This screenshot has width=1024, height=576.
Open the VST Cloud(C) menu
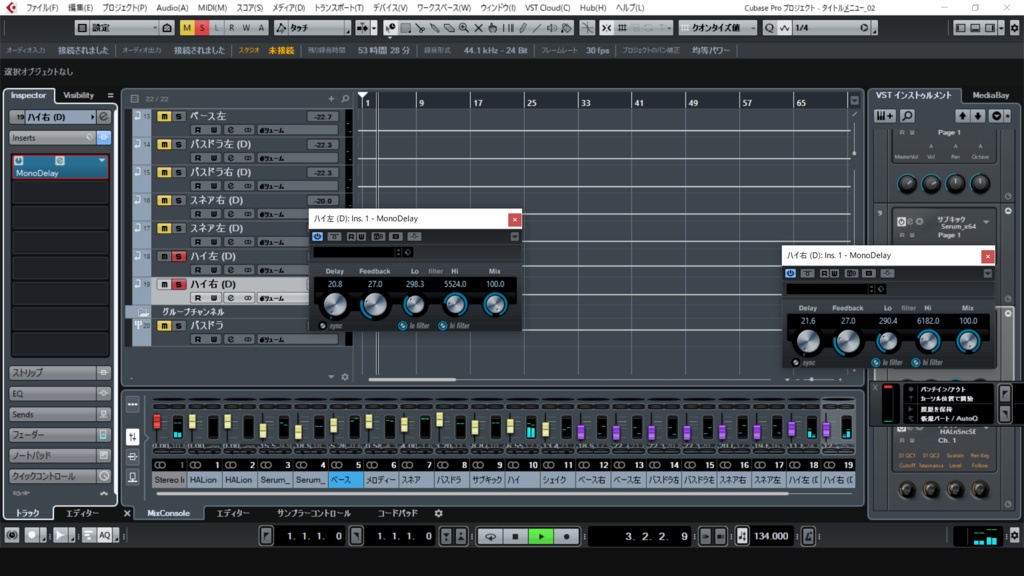tap(547, 8)
